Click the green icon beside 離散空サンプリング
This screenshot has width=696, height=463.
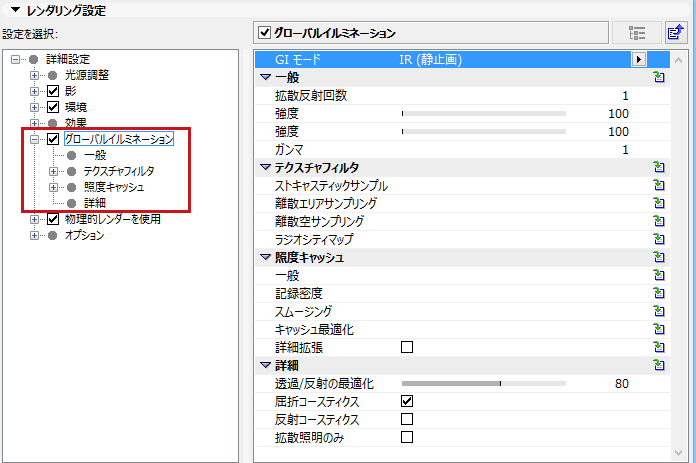pos(659,221)
